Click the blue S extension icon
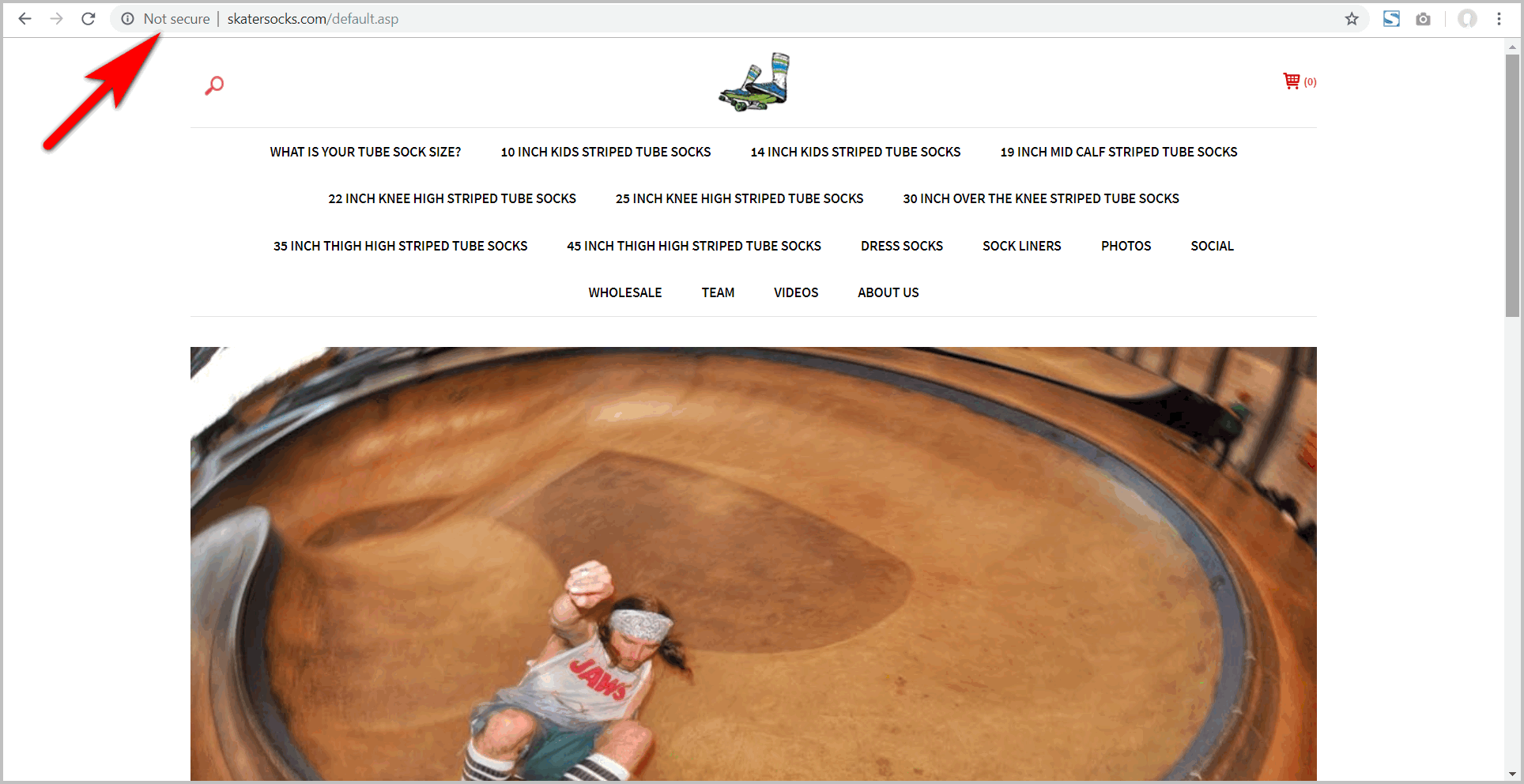1524x784 pixels. coord(1391,18)
